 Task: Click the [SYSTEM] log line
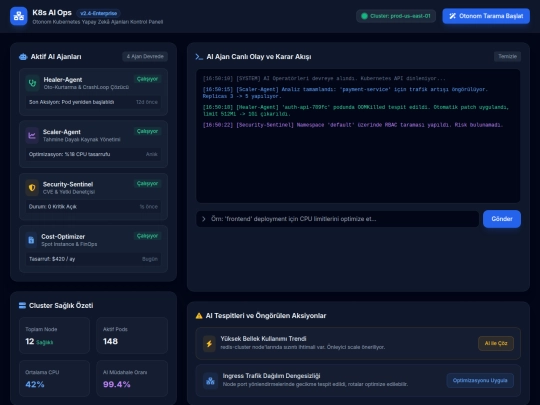[x=324, y=79]
